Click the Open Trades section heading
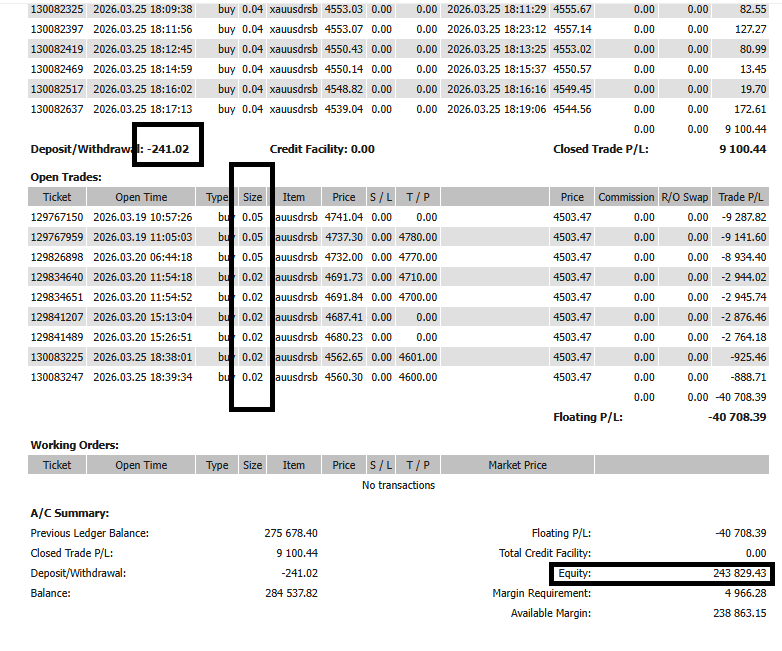782x651 pixels. click(x=66, y=177)
